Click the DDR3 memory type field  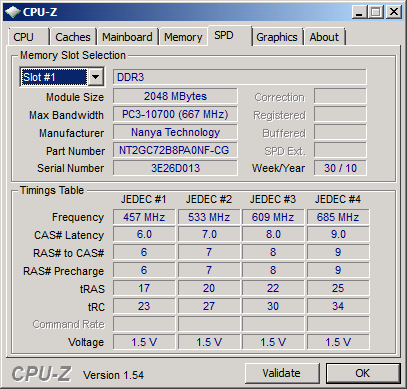pos(239,77)
